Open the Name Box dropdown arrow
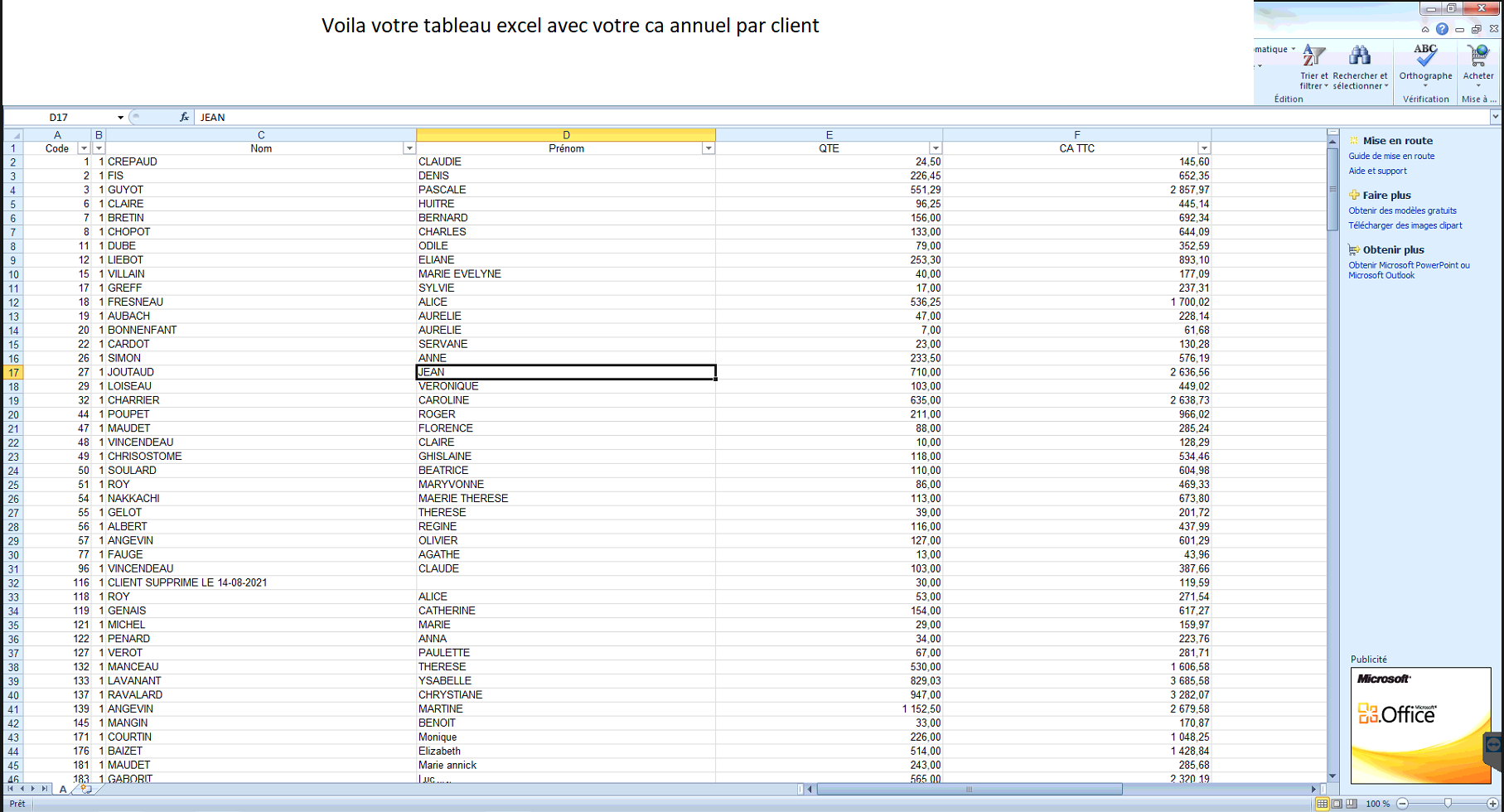 120,118
